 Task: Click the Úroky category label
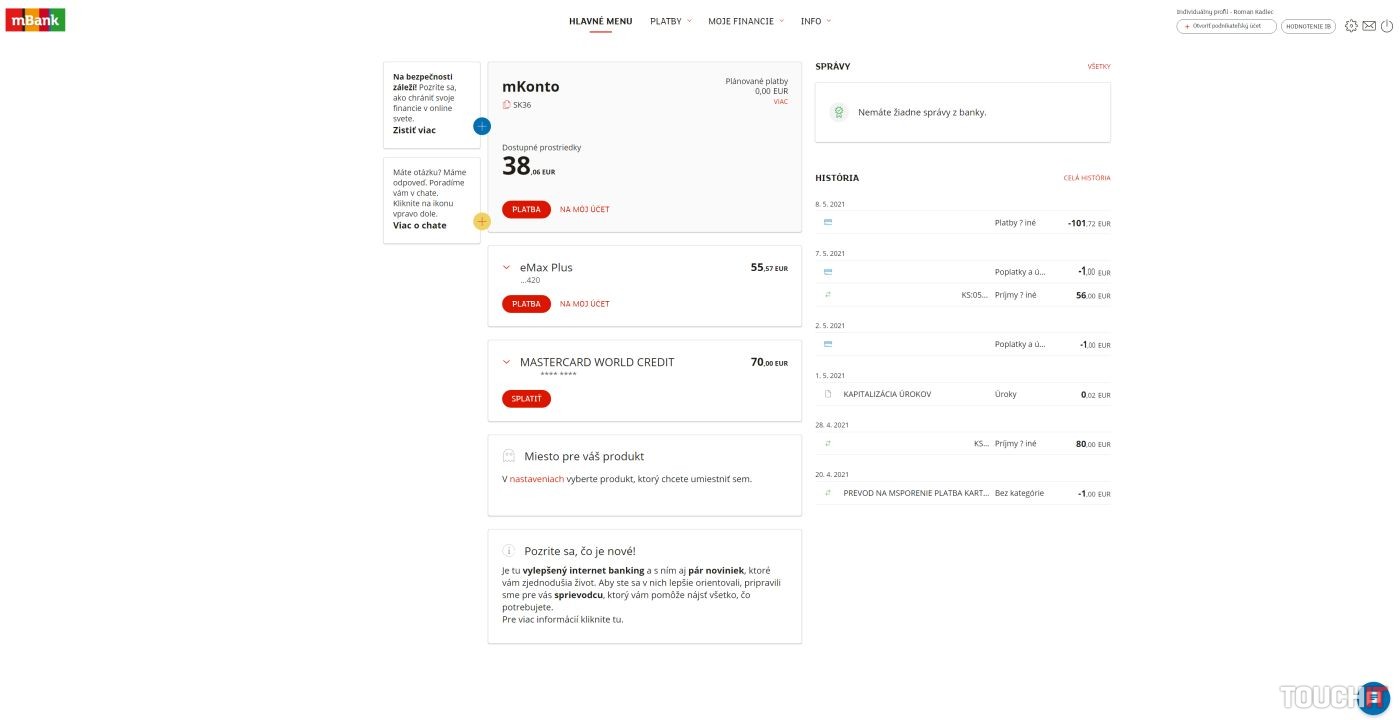coord(1006,394)
